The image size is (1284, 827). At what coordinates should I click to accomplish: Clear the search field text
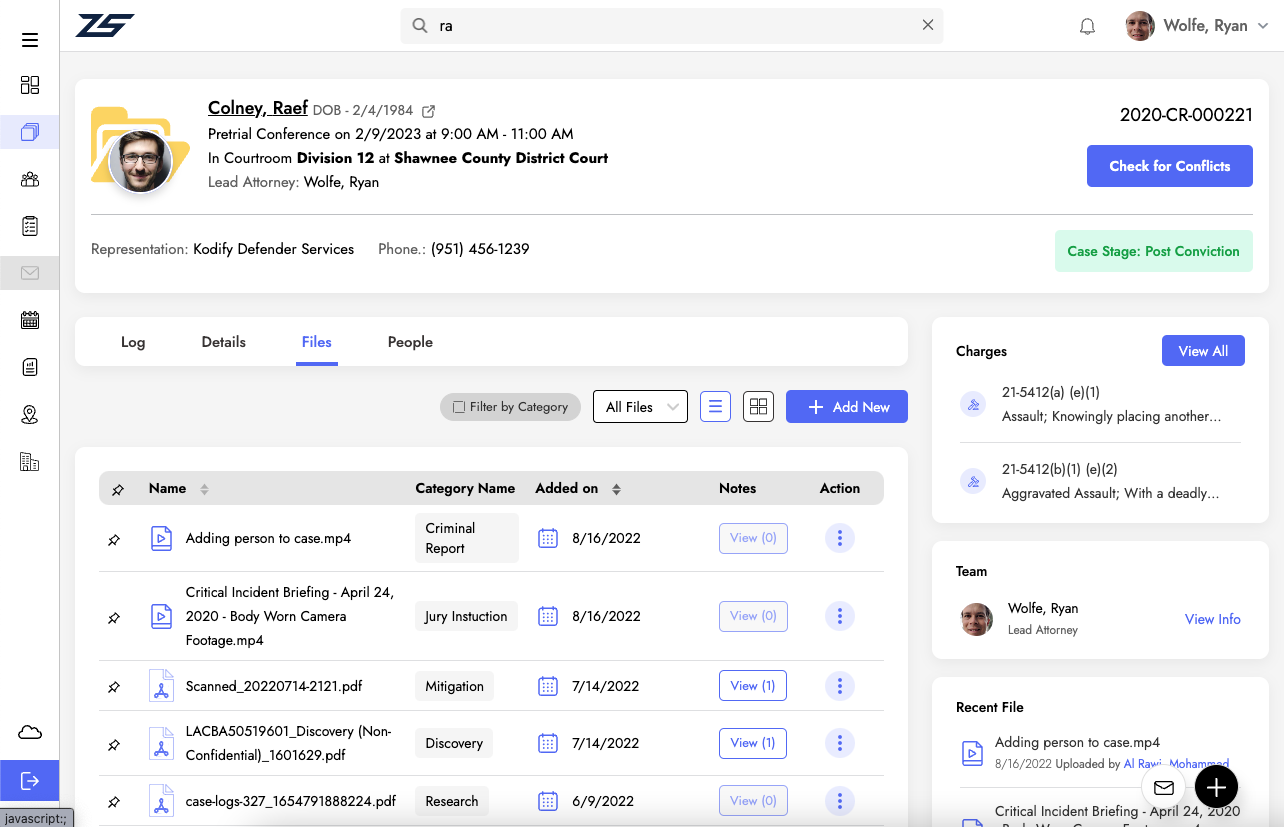click(928, 25)
